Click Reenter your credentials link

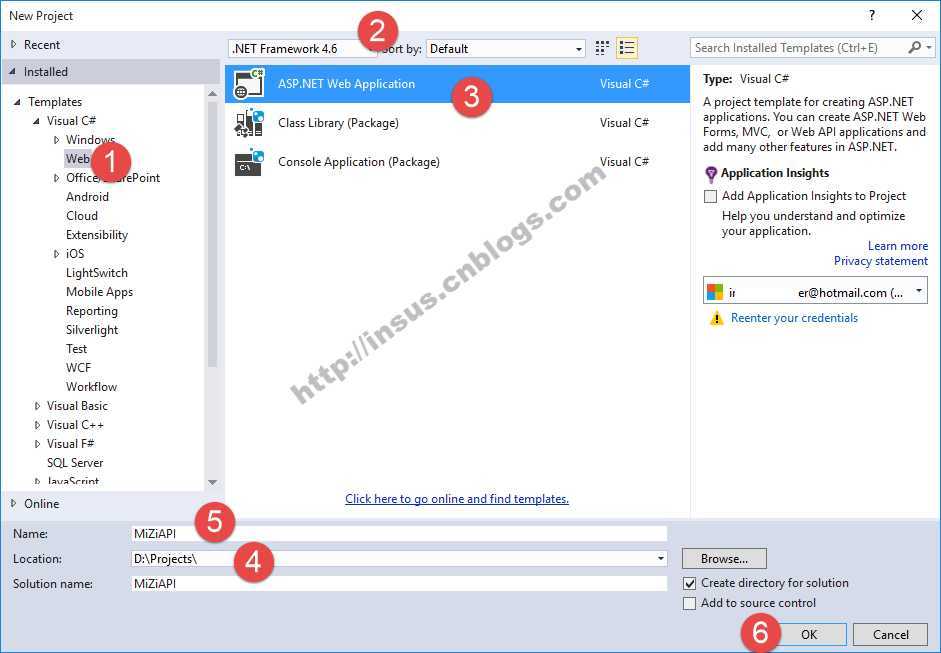click(794, 318)
